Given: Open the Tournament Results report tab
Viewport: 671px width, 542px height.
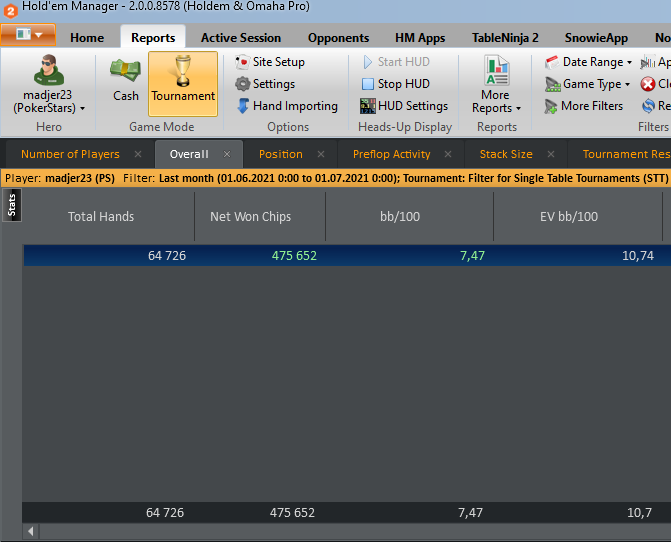Looking at the screenshot, I should 626,154.
